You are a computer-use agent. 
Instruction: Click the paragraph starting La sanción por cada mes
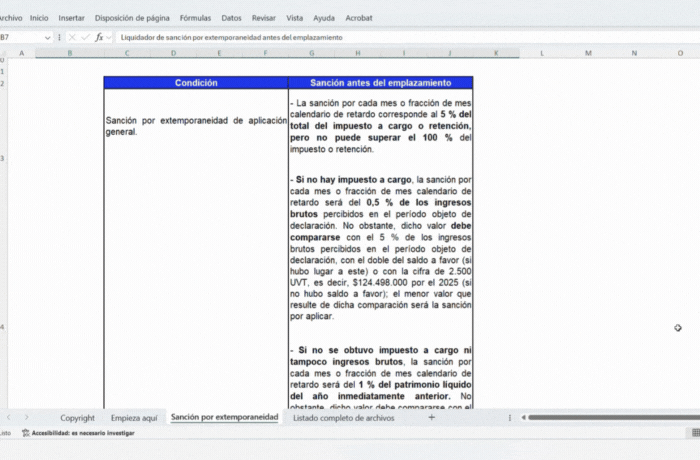click(380, 126)
